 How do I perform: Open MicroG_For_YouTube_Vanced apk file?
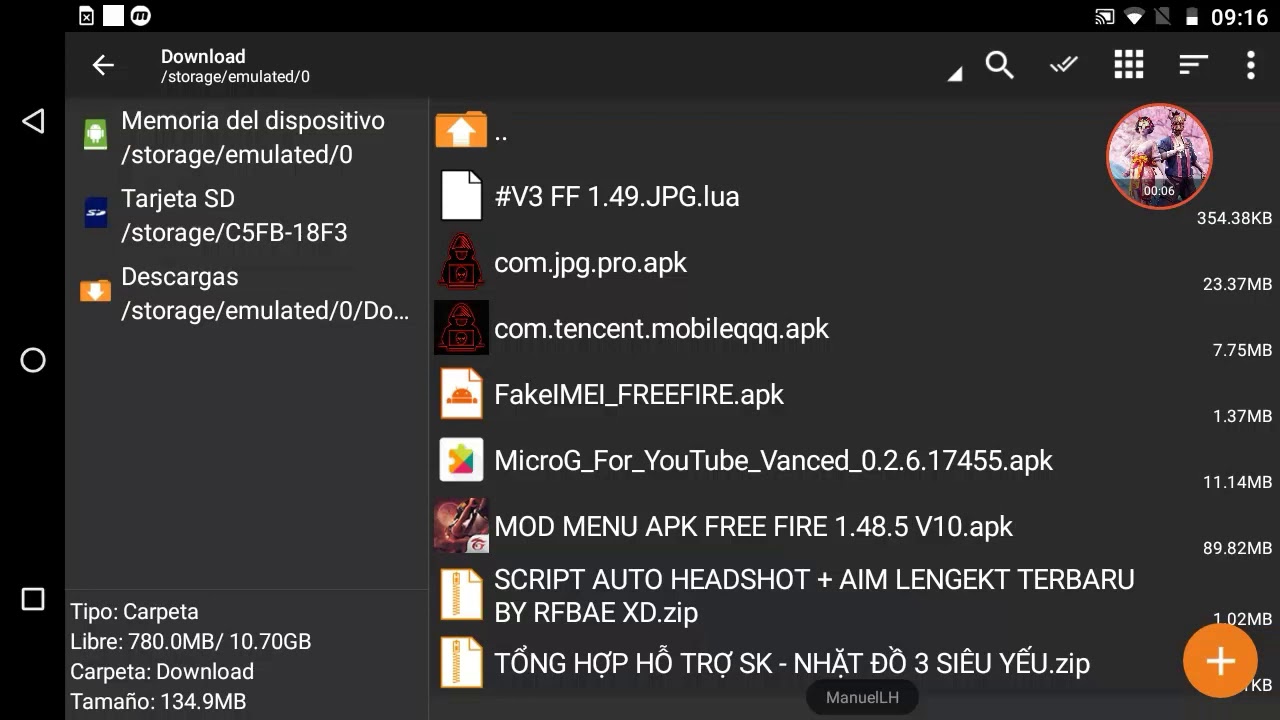(x=855, y=461)
